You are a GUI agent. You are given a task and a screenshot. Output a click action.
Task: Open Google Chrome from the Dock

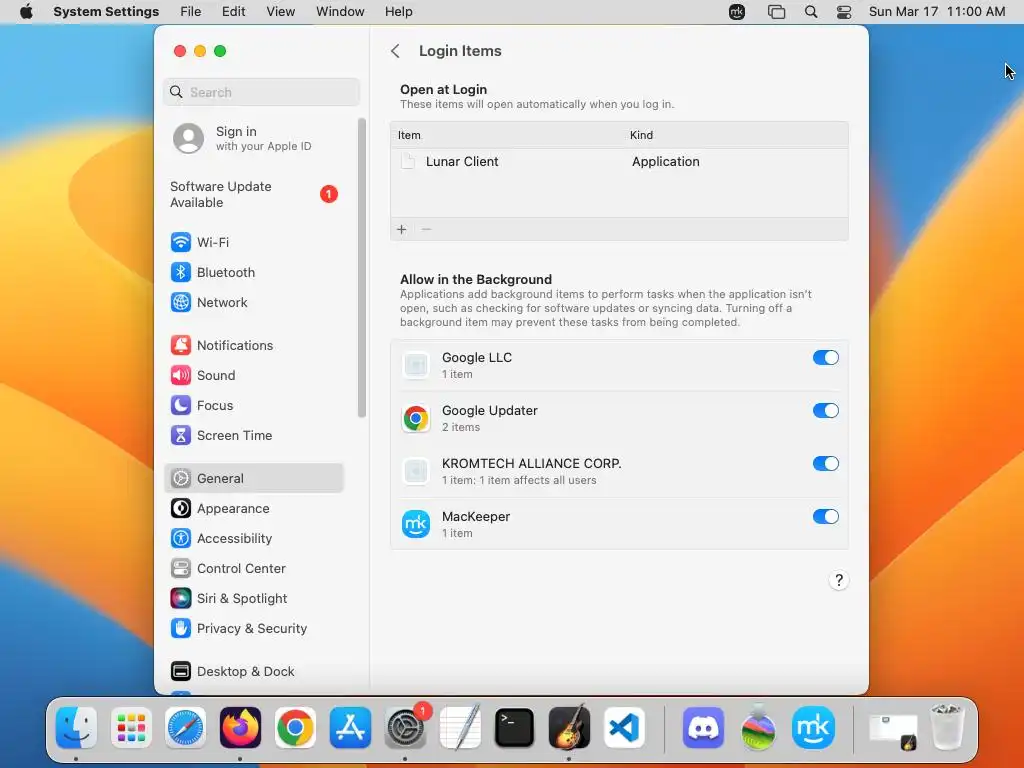pos(295,727)
